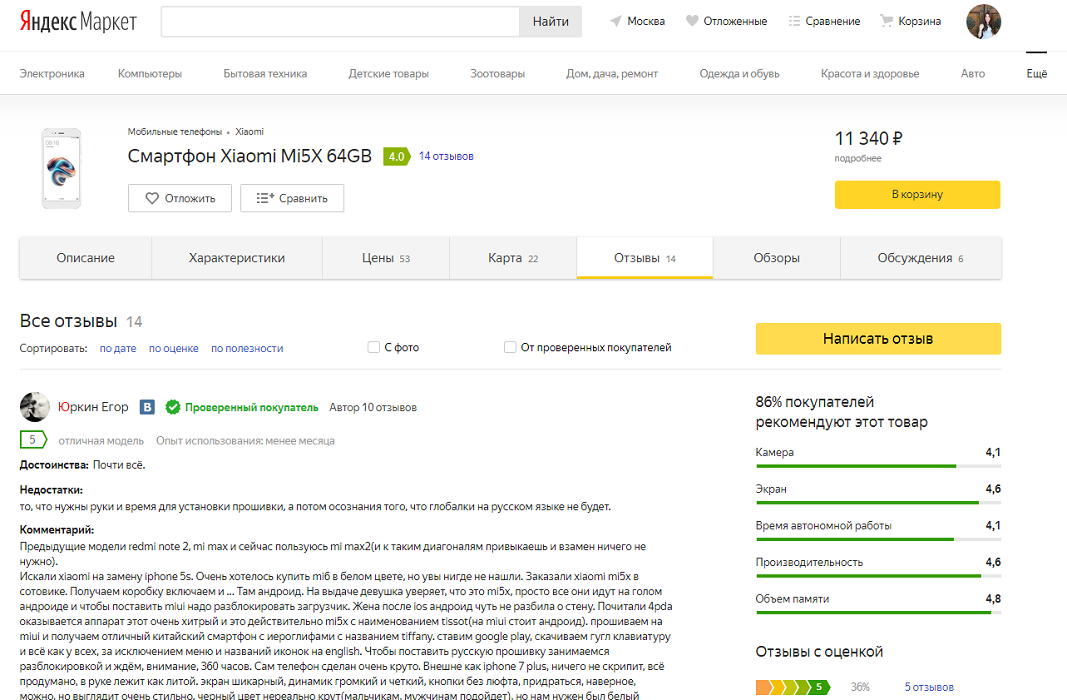Viewport: 1067px width, 700px height.
Task: Open the Одежда и обувь category
Action: [x=739, y=73]
